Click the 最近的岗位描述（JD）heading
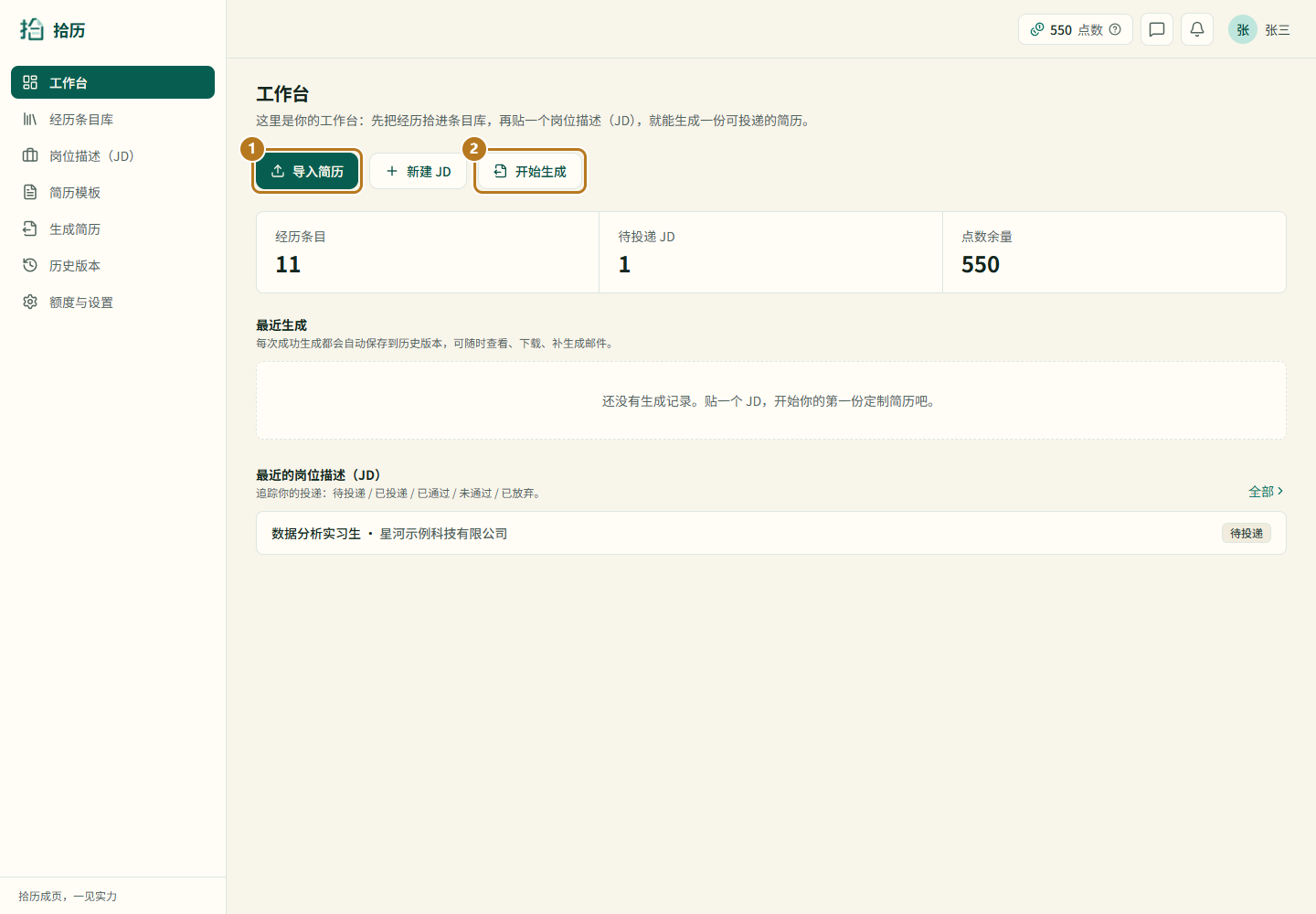Viewport: 1316px width, 914px height. pyautogui.click(x=322, y=475)
